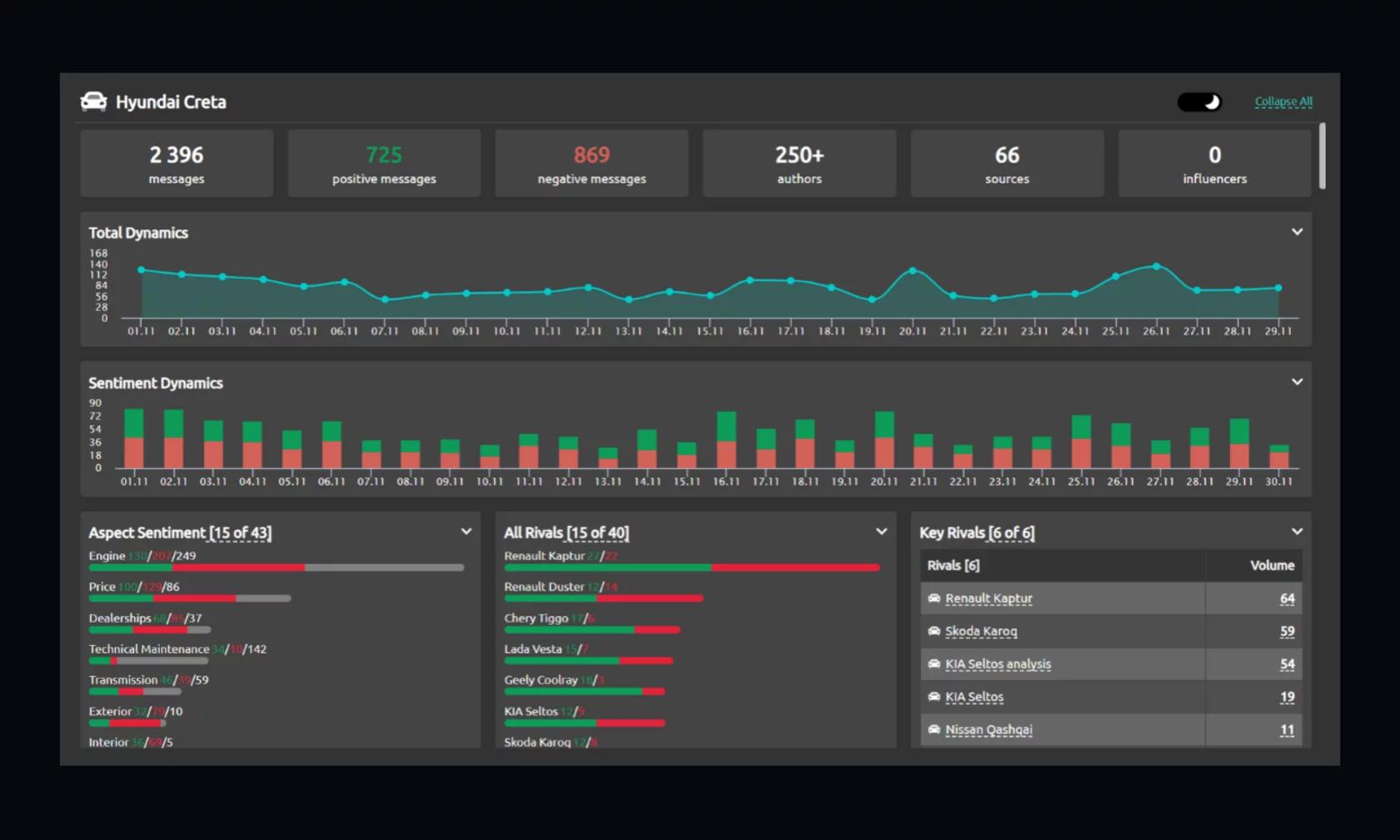
Task: Collapse the All Rivals panel chevron
Action: [x=881, y=532]
